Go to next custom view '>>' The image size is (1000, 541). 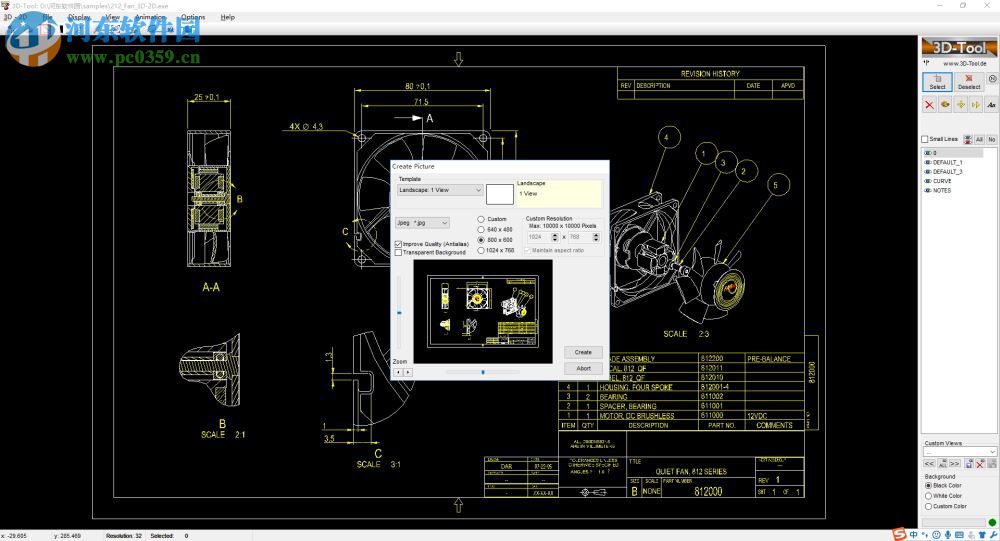(x=955, y=464)
